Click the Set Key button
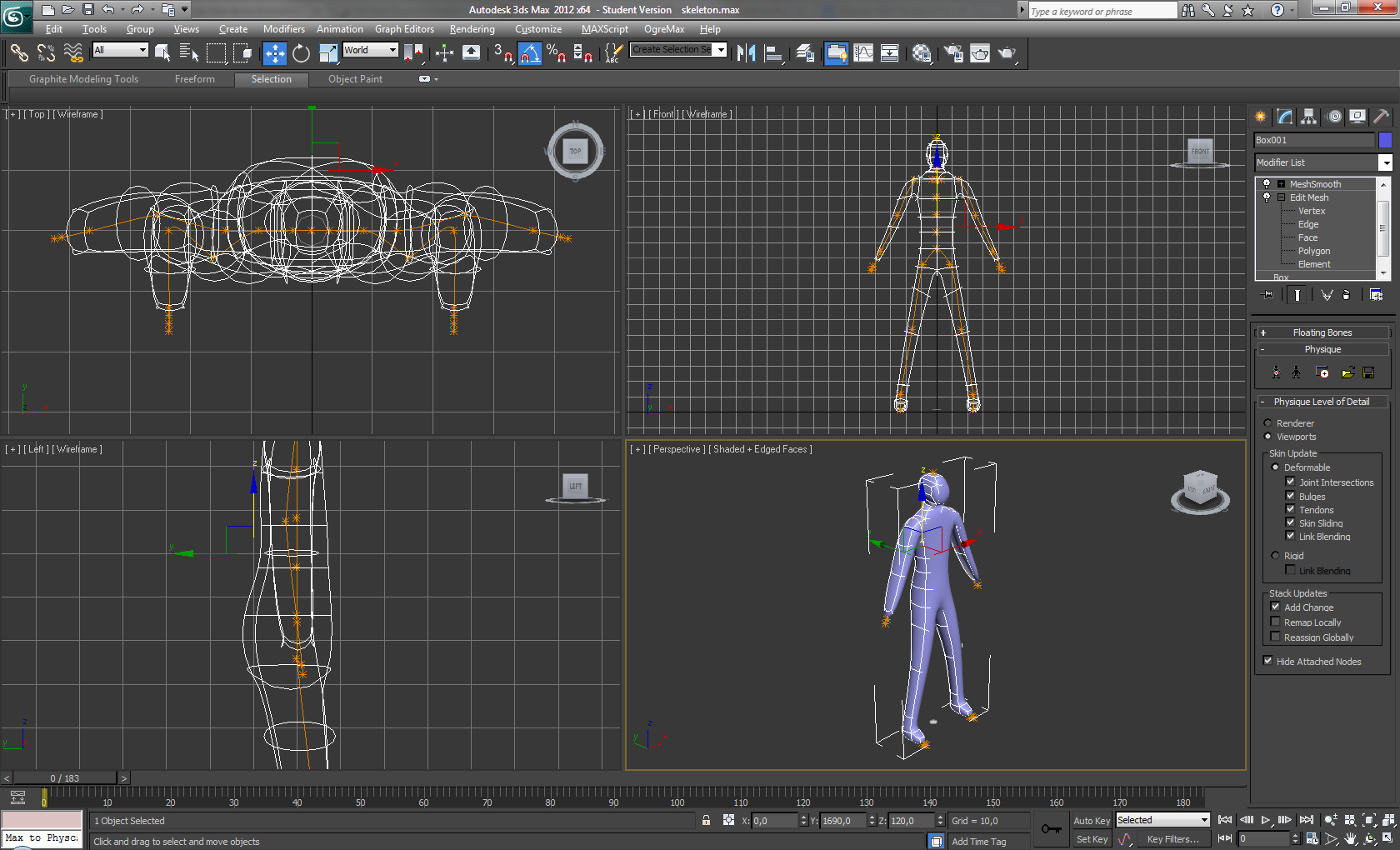This screenshot has width=1400, height=850. tap(1092, 838)
